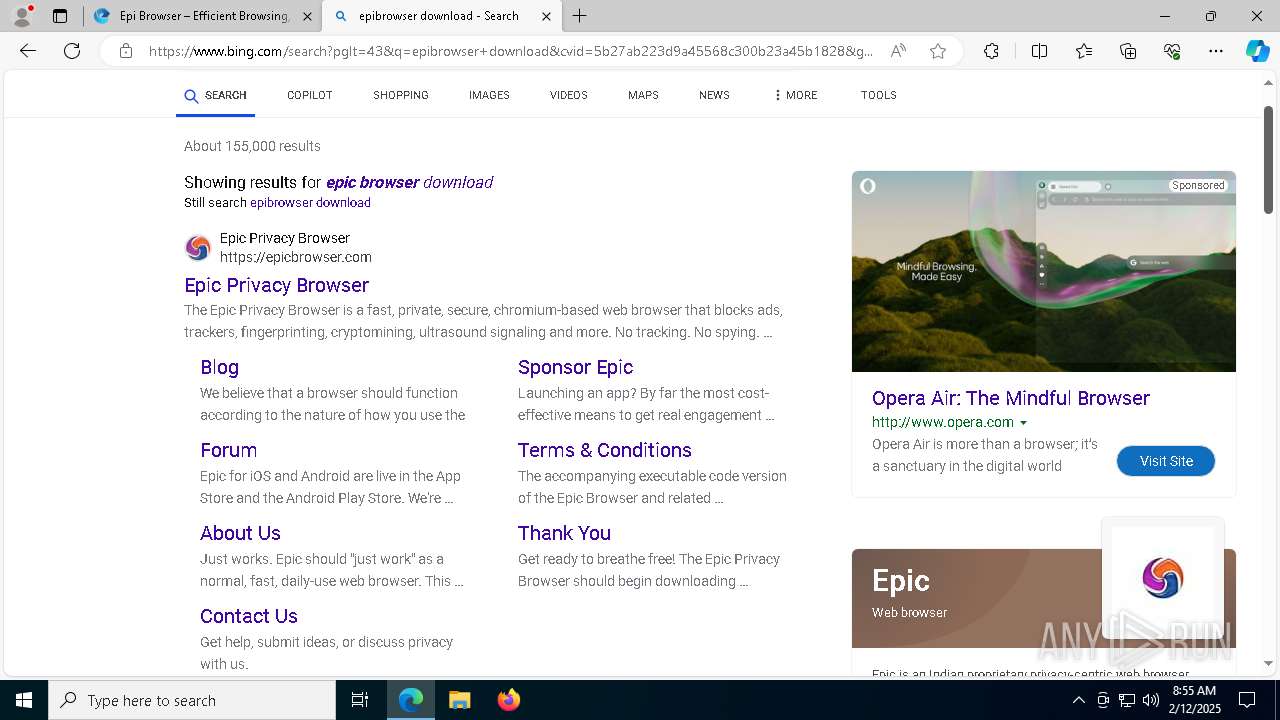Launch Firefox from the taskbar
Screen dimensions: 1280x720
tap(508, 700)
